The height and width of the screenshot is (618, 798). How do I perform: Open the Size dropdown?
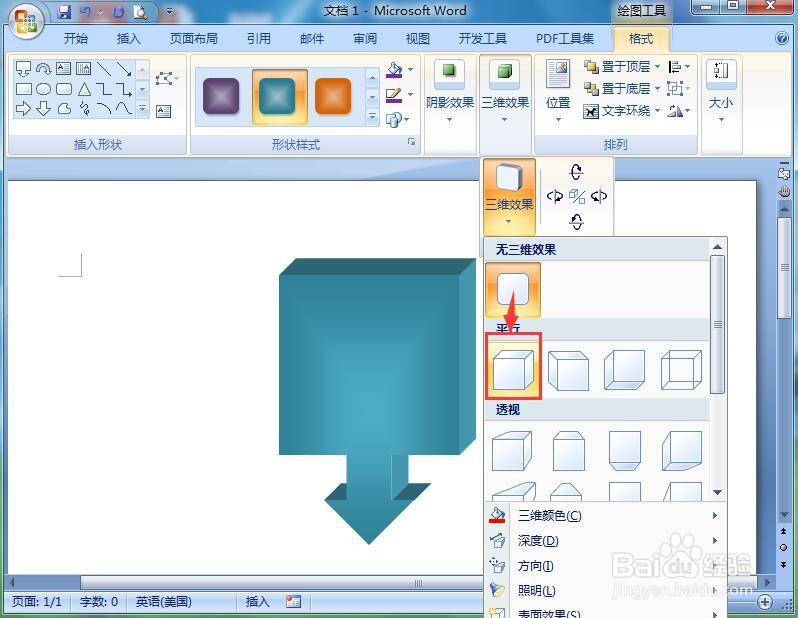click(x=721, y=92)
